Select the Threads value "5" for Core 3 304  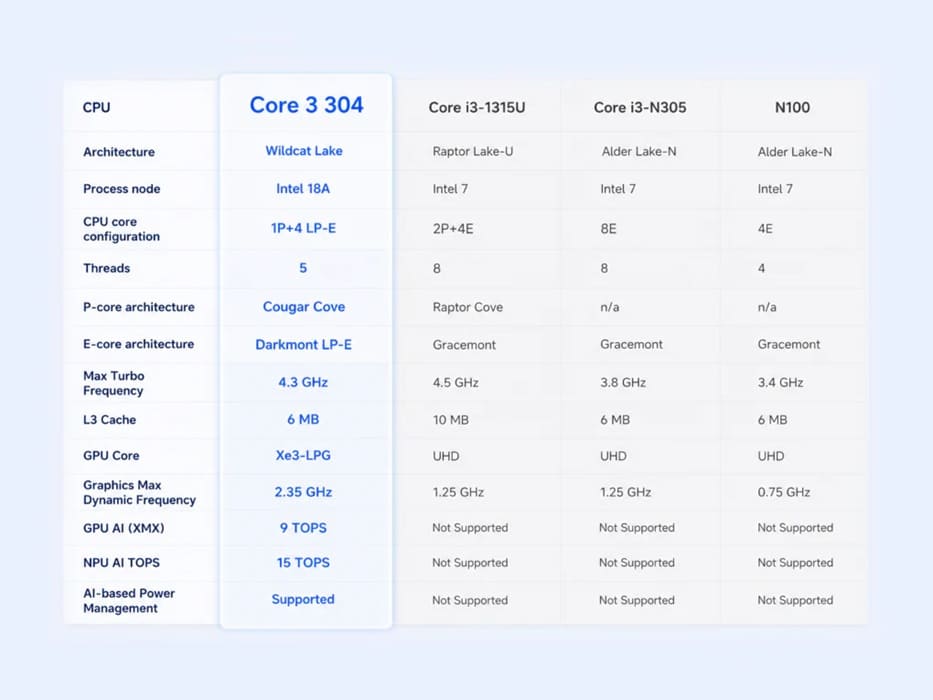[x=303, y=268]
